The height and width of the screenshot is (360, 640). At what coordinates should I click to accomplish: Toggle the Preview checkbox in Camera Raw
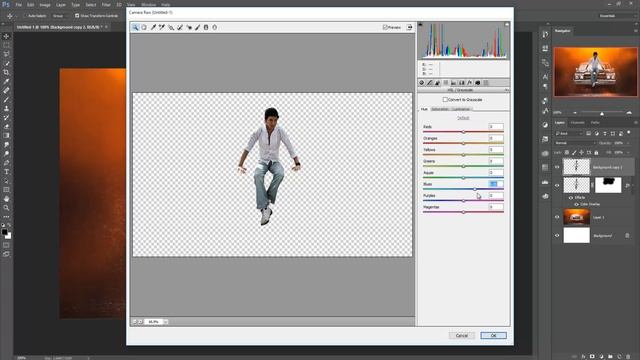point(384,27)
